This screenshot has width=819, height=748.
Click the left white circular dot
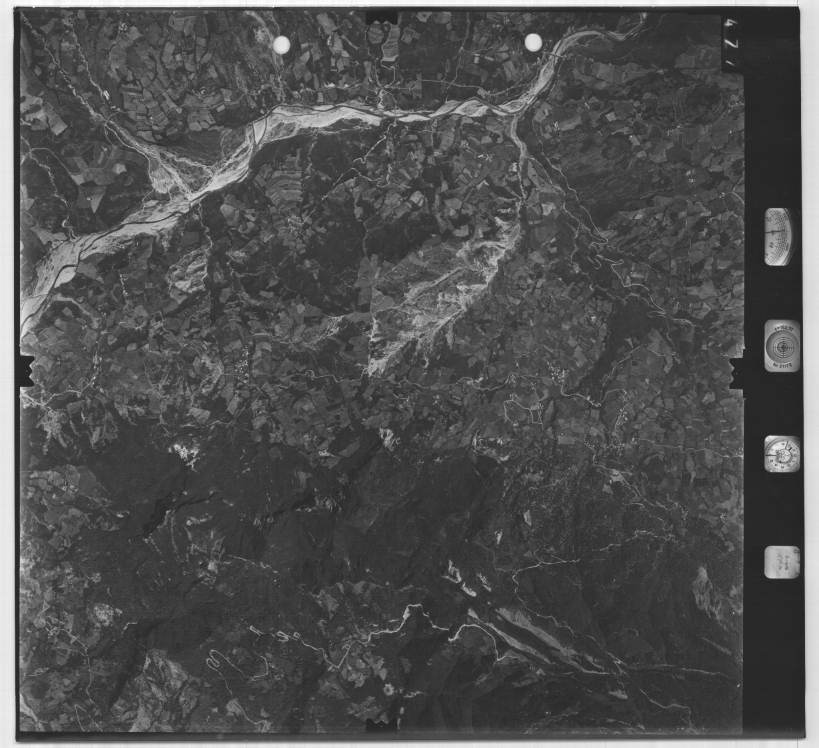(x=281, y=44)
